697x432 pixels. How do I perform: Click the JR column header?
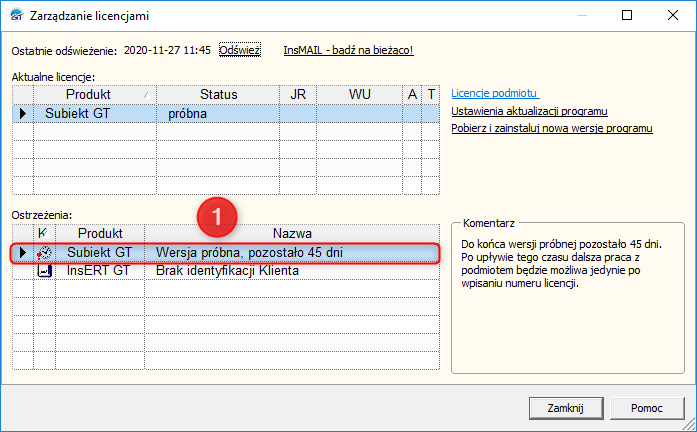(298, 95)
